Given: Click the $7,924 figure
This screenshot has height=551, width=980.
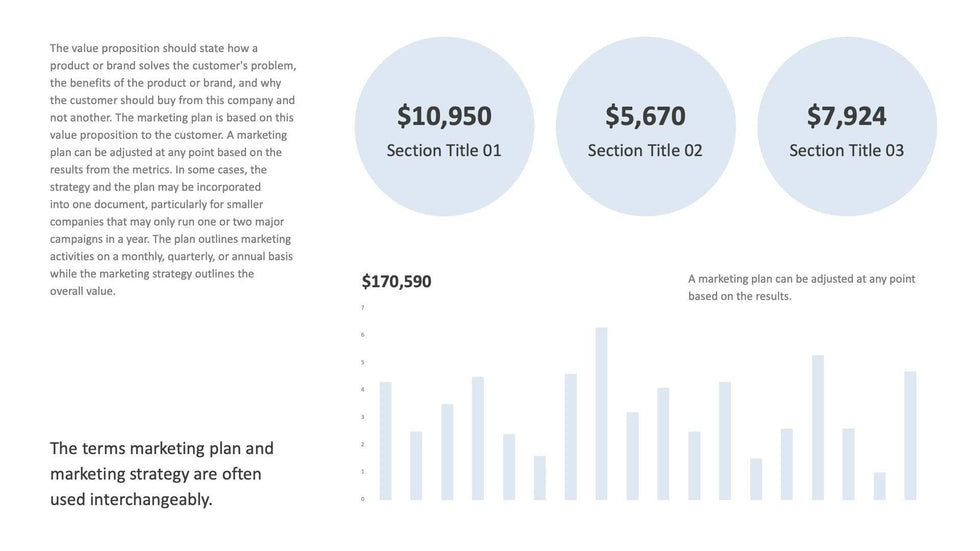Looking at the screenshot, I should pyautogui.click(x=846, y=116).
